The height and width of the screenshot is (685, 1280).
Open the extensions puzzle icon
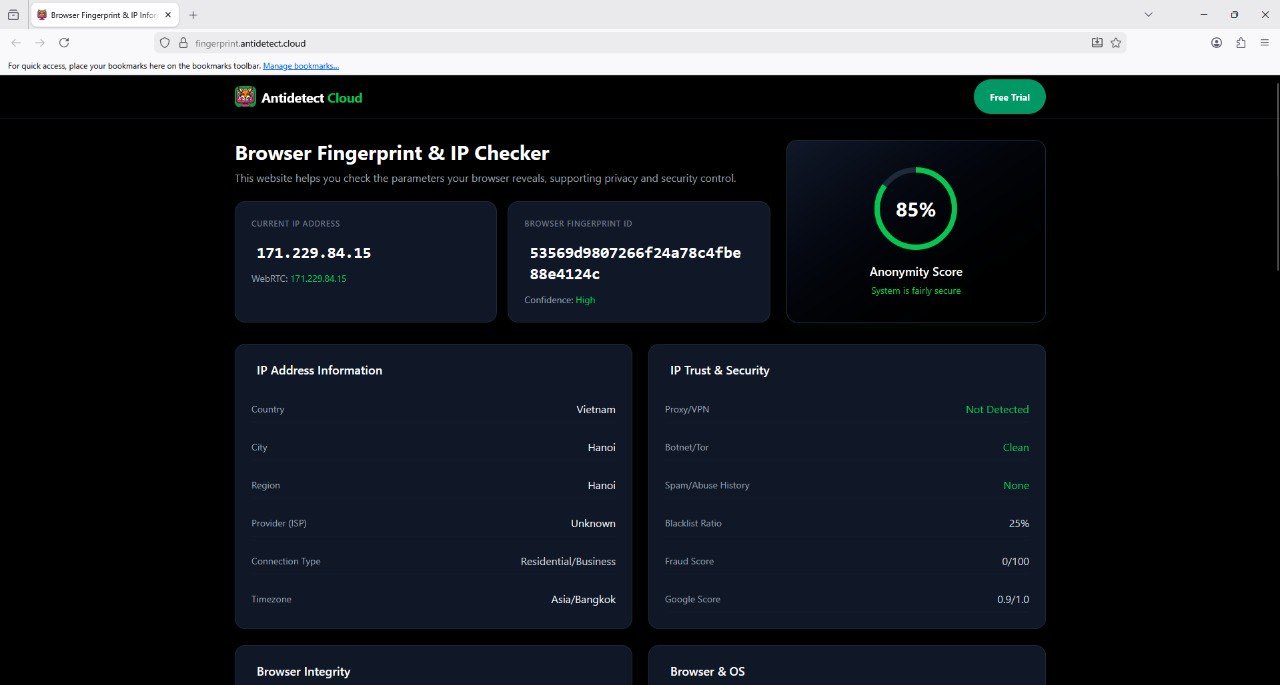coord(1241,43)
